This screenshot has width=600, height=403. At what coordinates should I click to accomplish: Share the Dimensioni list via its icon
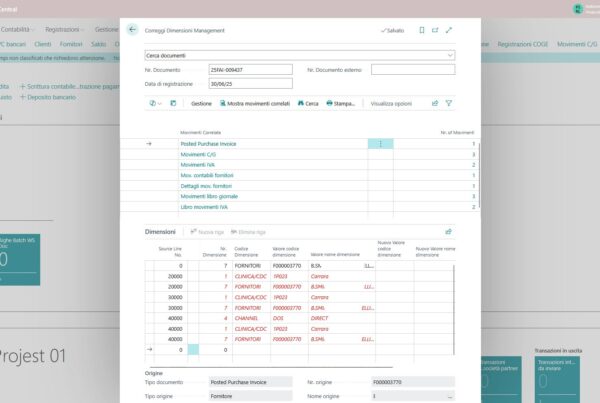(x=448, y=231)
